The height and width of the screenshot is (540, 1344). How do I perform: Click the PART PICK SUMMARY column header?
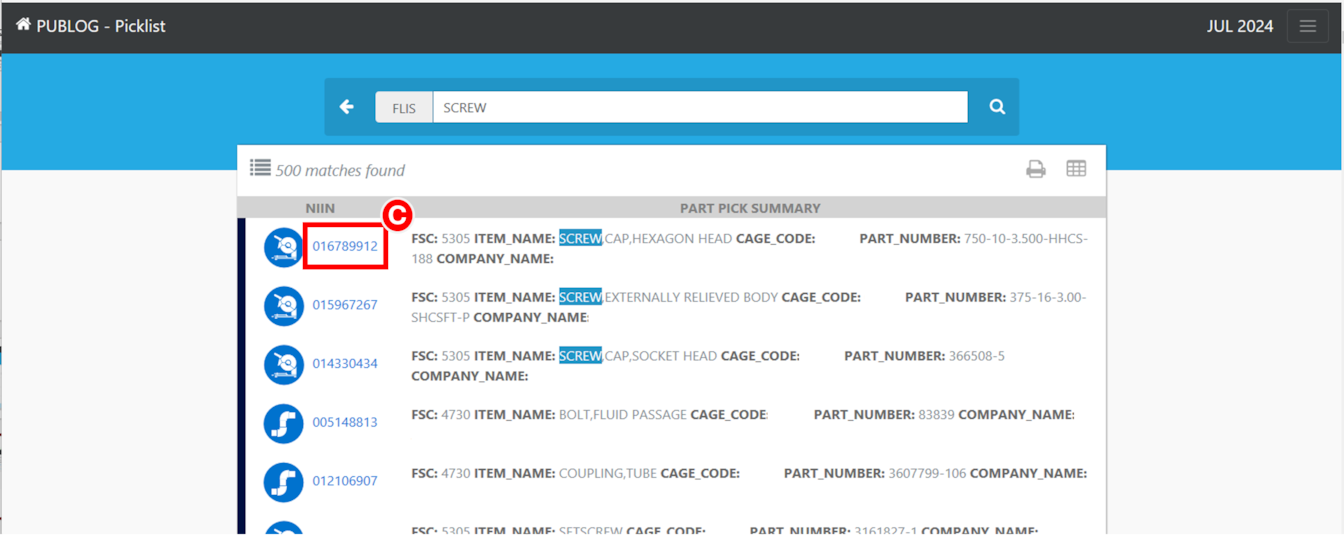[x=750, y=208]
